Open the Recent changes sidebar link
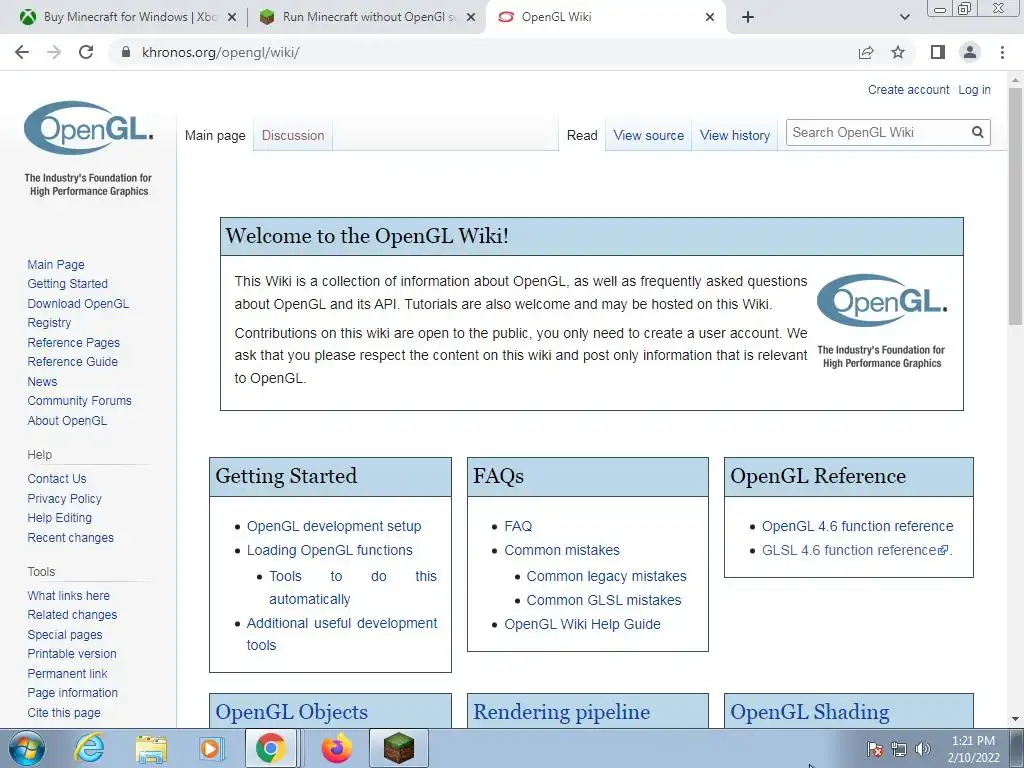 click(x=71, y=537)
